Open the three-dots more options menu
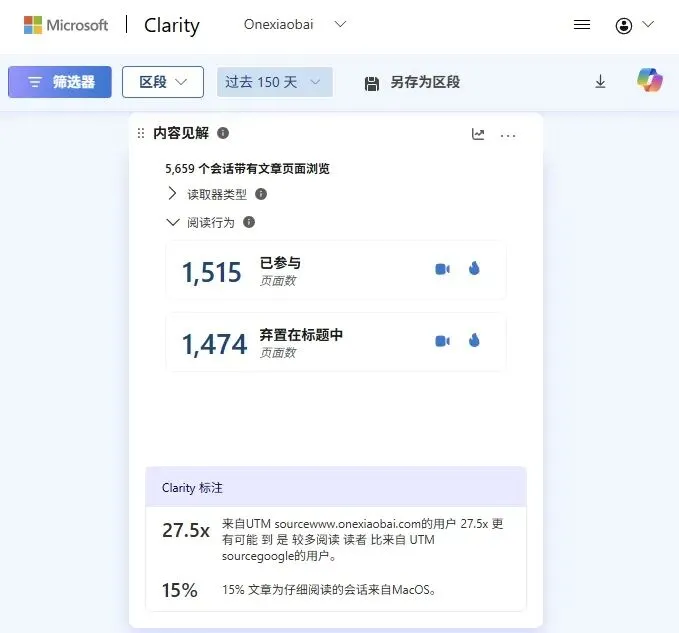Screen dimensions: 679x633 pos(508,136)
